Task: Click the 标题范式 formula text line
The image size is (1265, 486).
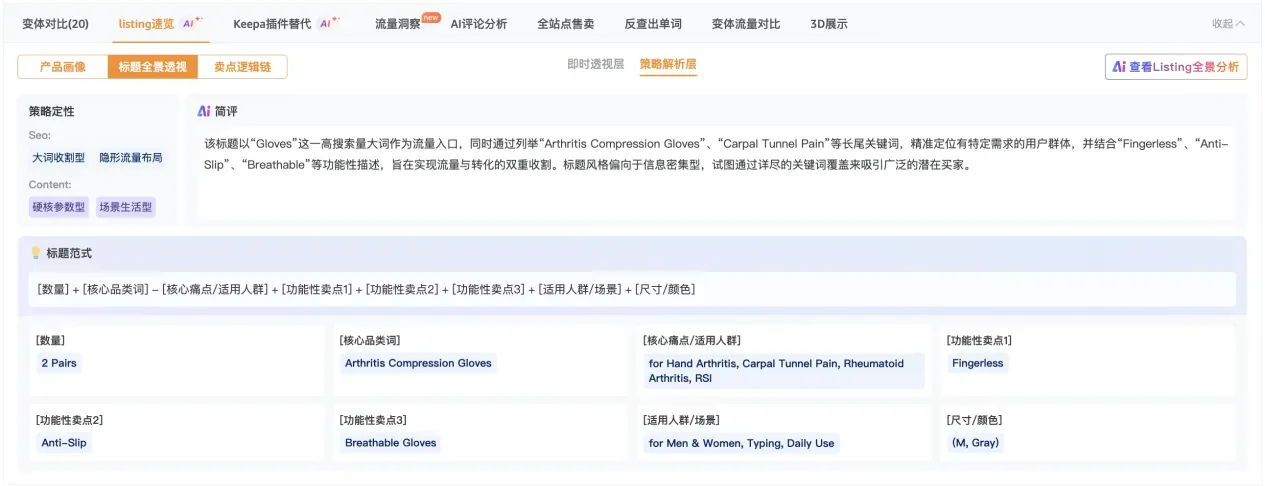Action: click(366, 289)
